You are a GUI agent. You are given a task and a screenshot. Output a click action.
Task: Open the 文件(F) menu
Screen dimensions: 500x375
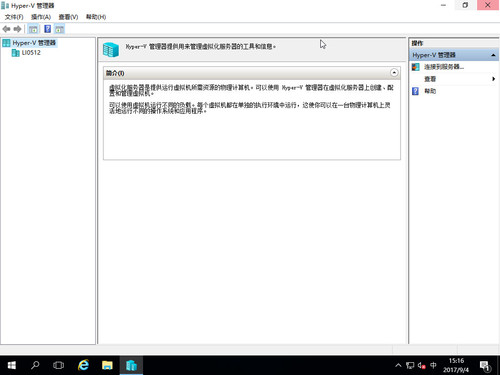pyautogui.click(x=14, y=17)
